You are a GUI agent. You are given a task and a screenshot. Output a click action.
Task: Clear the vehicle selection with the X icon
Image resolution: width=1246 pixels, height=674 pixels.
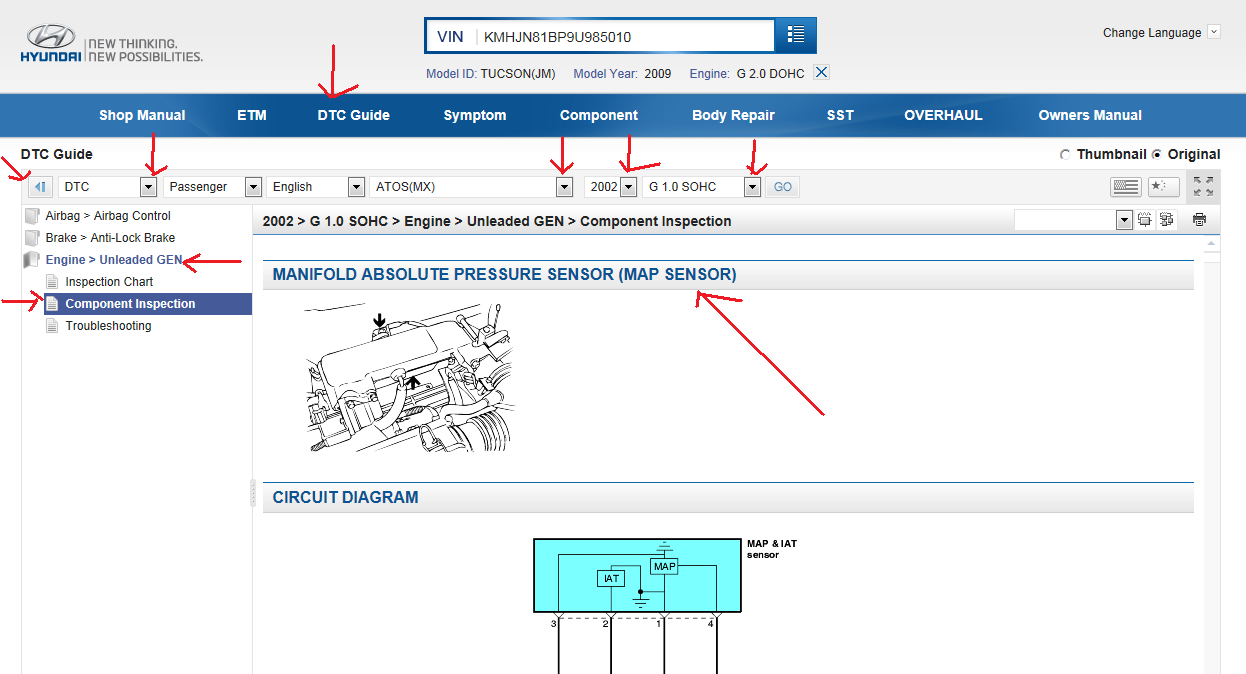[821, 72]
